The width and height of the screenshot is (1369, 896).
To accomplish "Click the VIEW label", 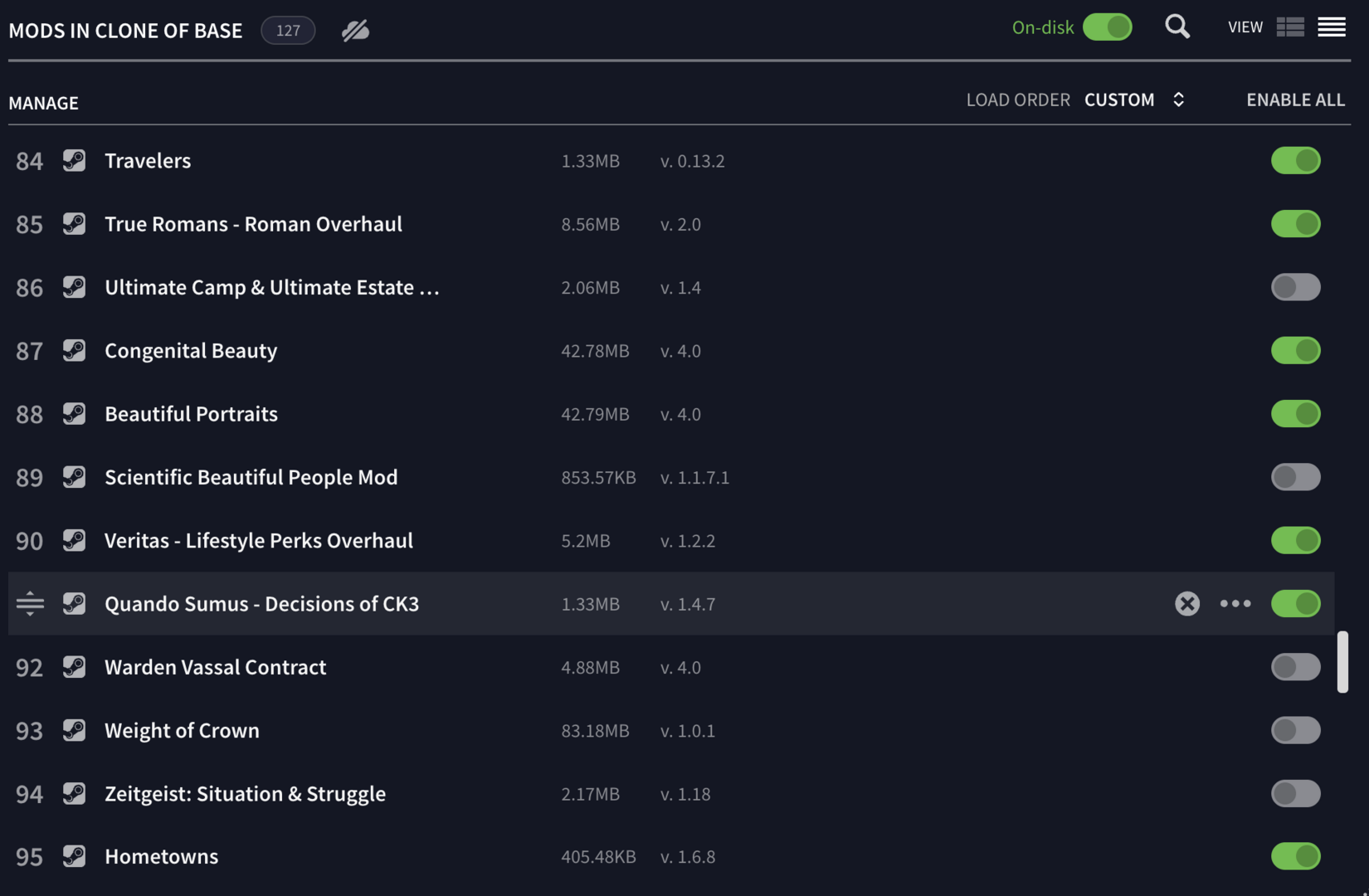I will [1245, 27].
